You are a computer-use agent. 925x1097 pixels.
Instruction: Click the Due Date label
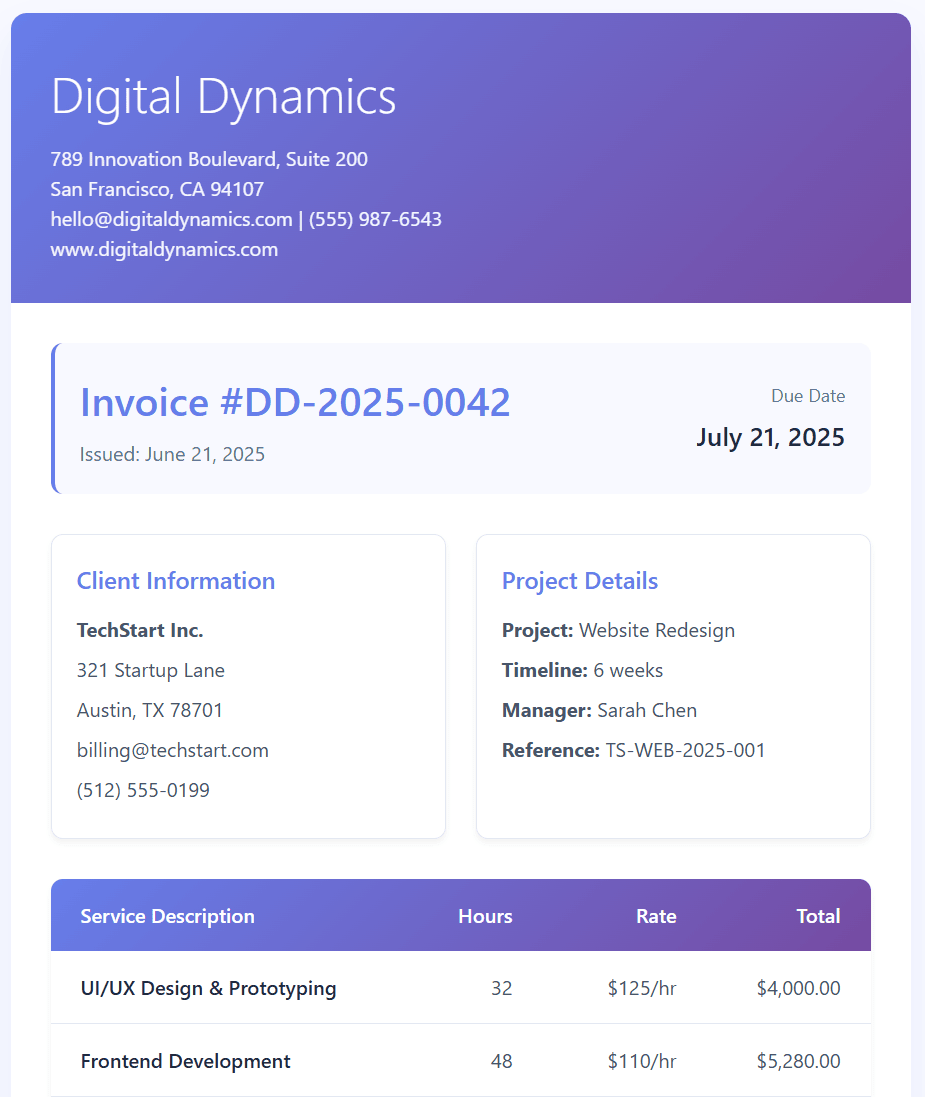click(x=807, y=396)
